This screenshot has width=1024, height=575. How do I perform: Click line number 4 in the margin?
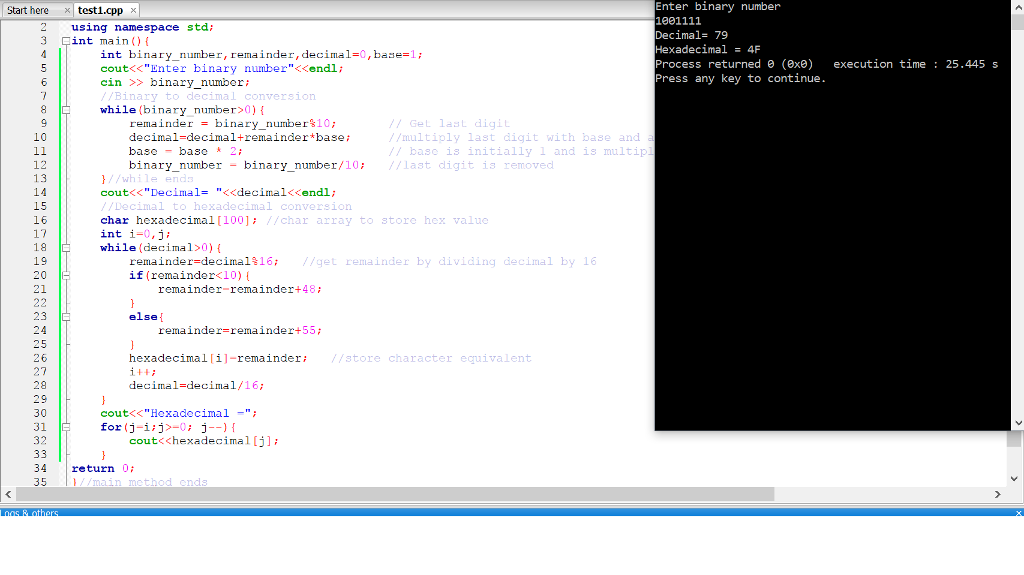[x=43, y=55]
